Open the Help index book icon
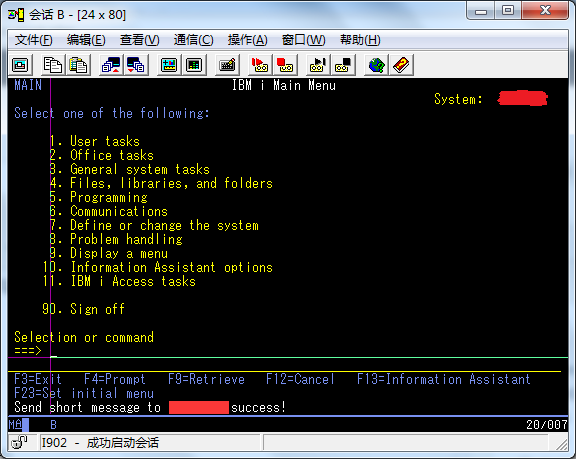Screen dimensions: 576x459 [401, 65]
